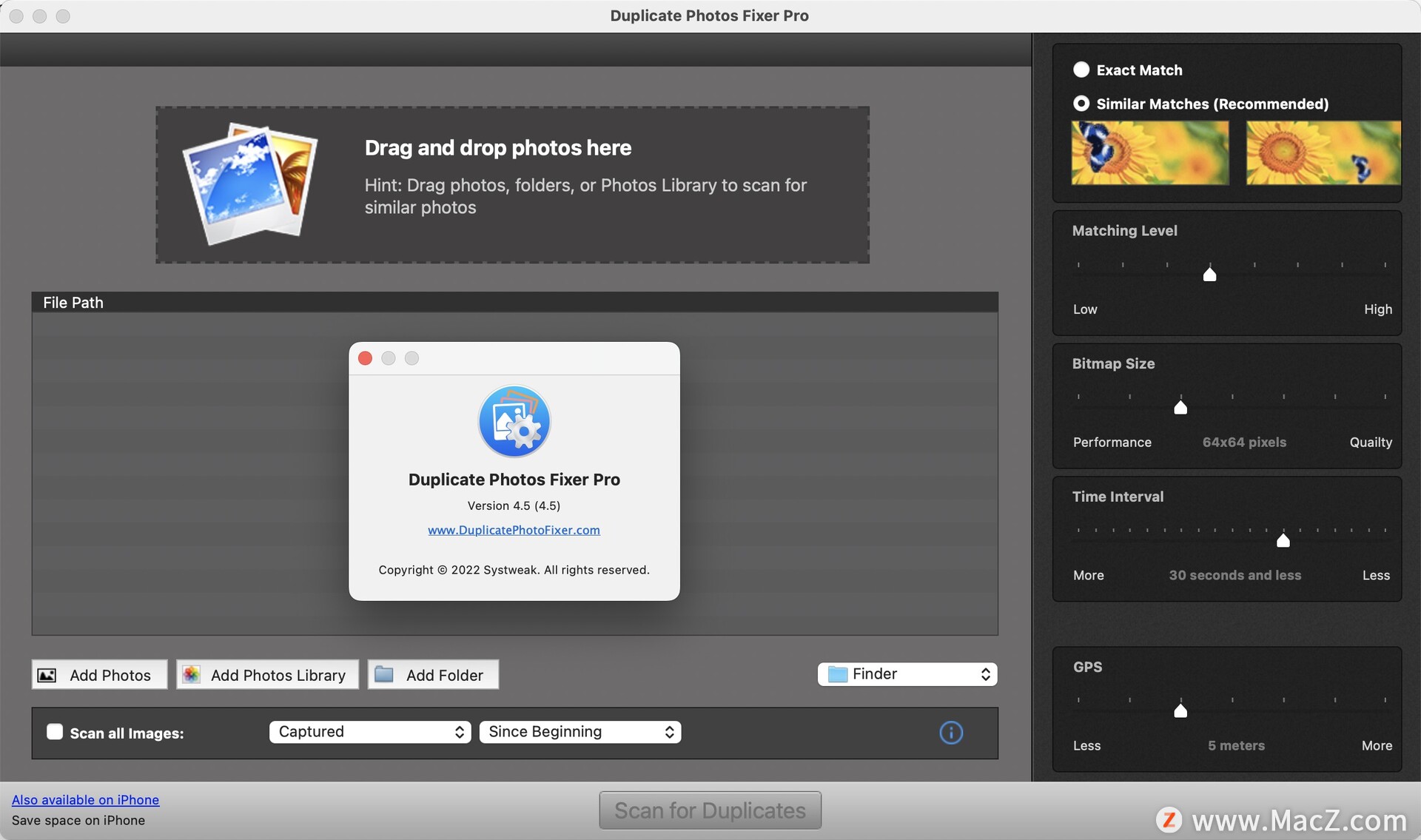The height and width of the screenshot is (840, 1421).
Task: Open the Captured date type dropdown
Action: click(x=369, y=732)
